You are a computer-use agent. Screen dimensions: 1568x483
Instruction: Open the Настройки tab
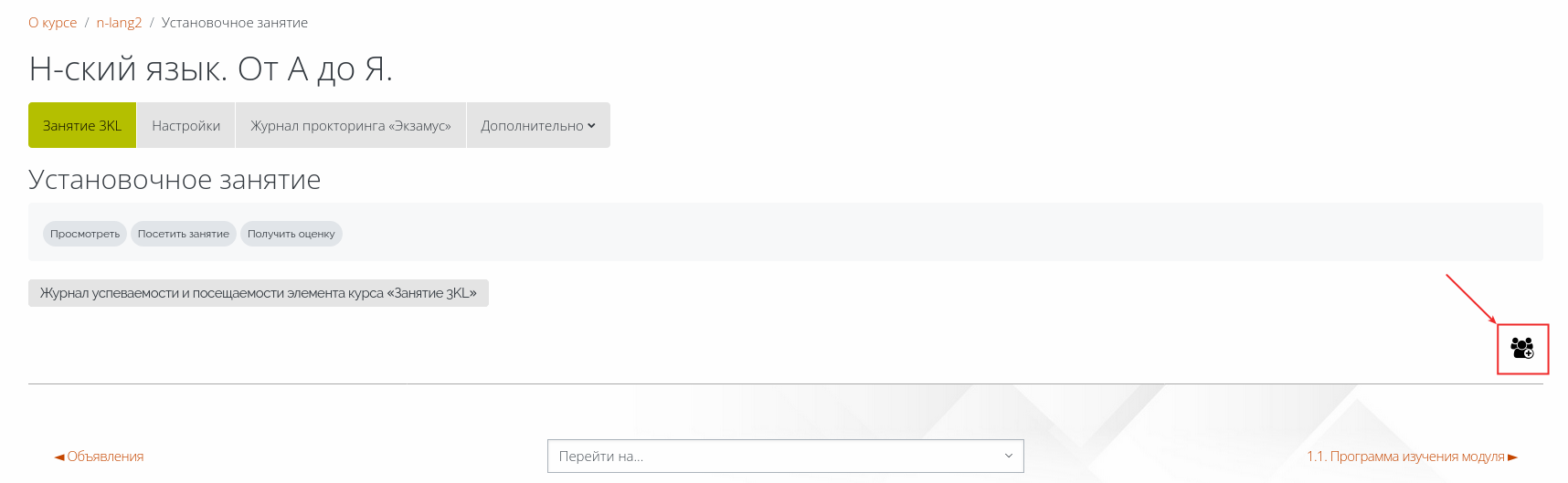coord(186,125)
